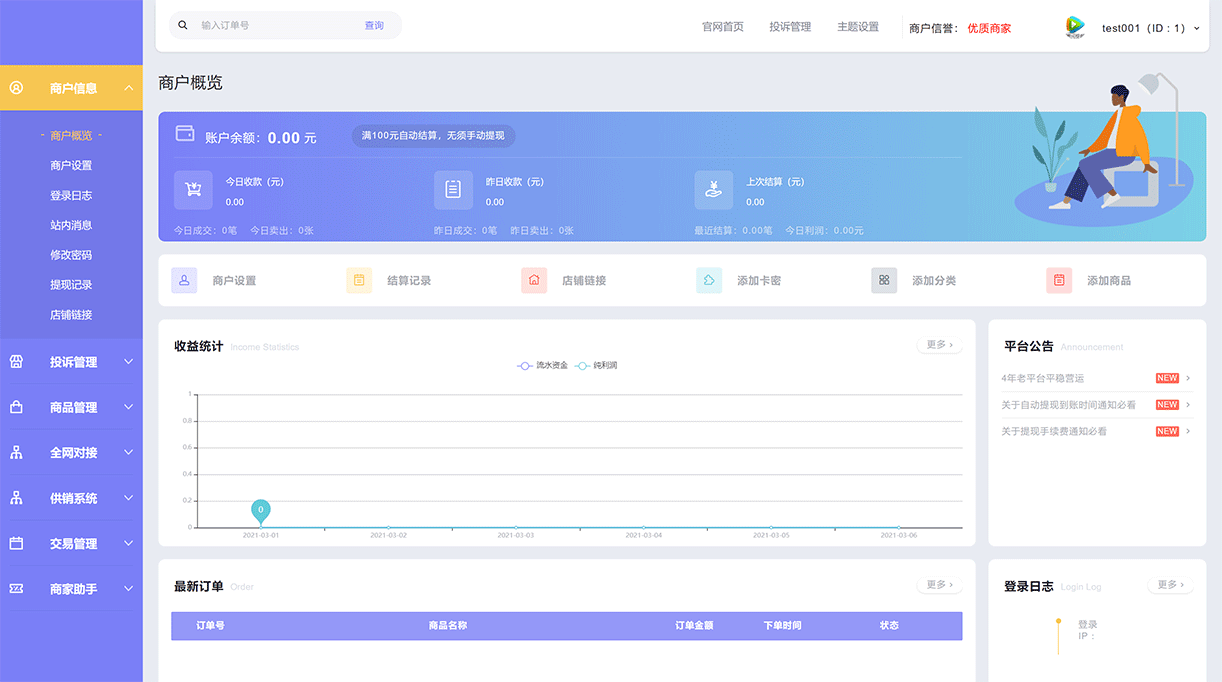Viewport: 1222px width, 682px height.
Task: Select the 添加分类 icon
Action: pyautogui.click(x=884, y=280)
